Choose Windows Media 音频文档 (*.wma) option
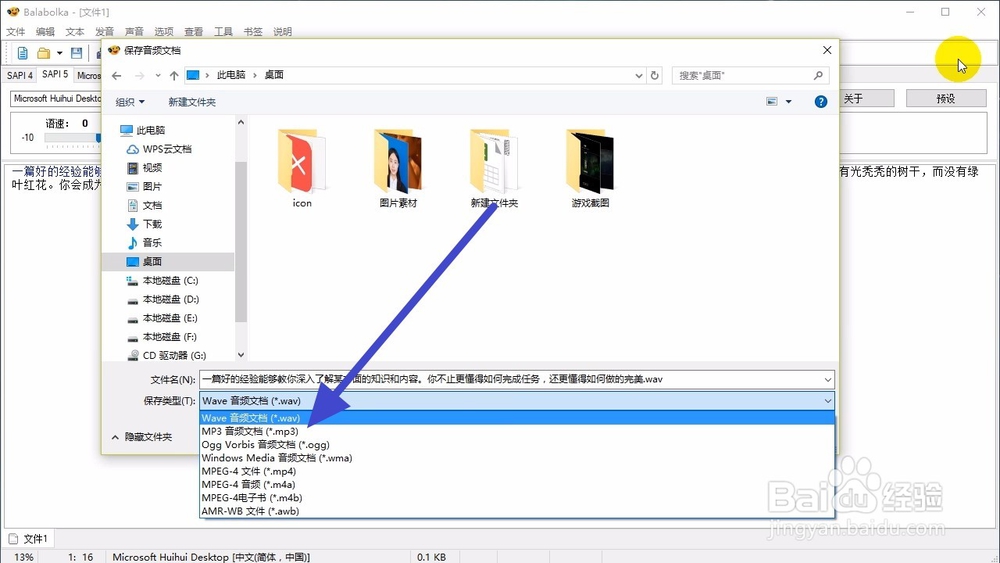This screenshot has width=1000, height=563. pos(517,458)
